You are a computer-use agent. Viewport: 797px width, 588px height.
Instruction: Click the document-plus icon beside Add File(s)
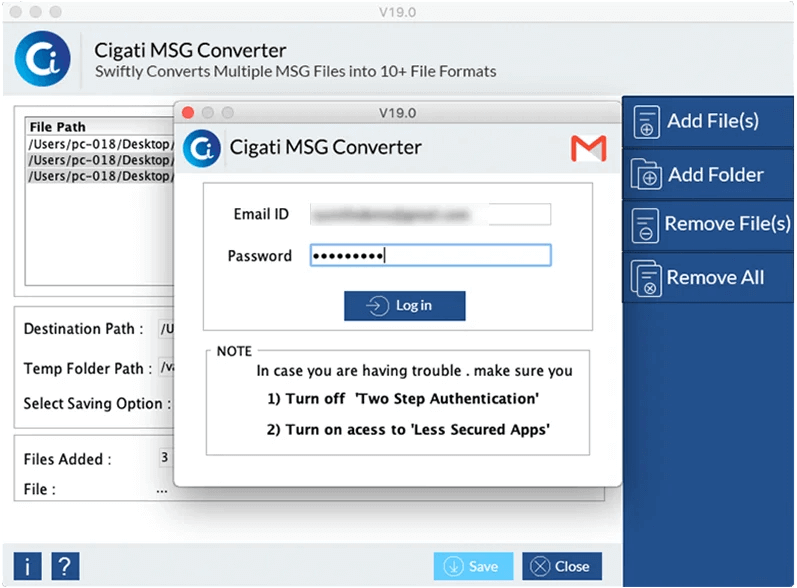click(646, 122)
